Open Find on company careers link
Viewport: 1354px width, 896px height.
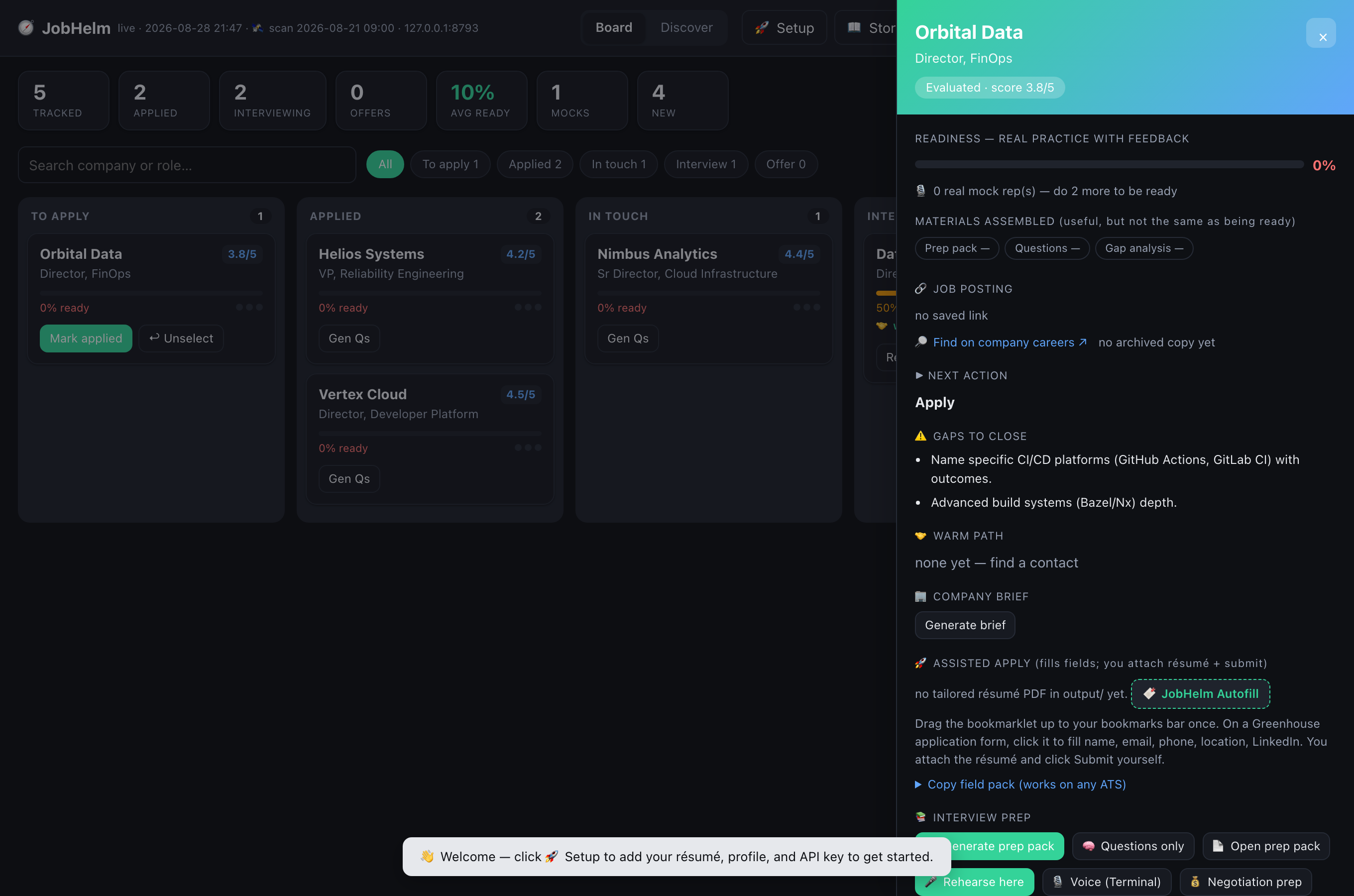tap(1010, 342)
